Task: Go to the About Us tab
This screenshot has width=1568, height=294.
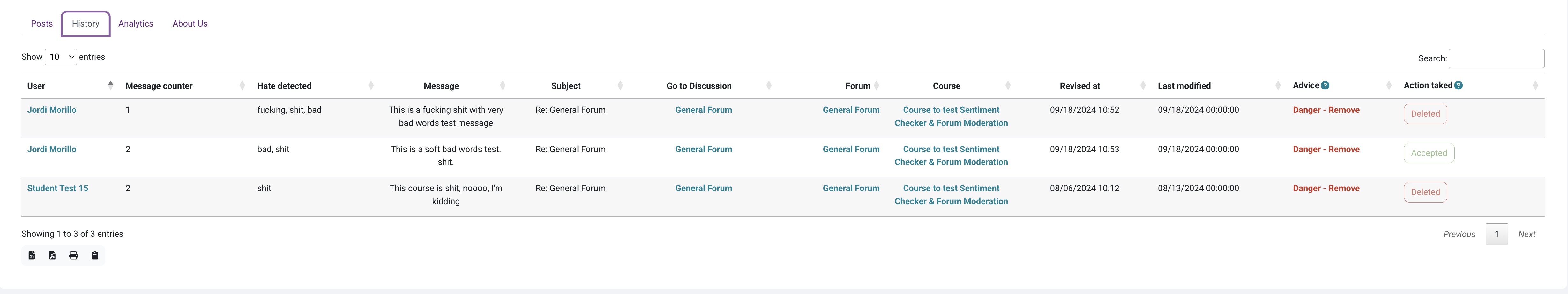Action: point(190,24)
